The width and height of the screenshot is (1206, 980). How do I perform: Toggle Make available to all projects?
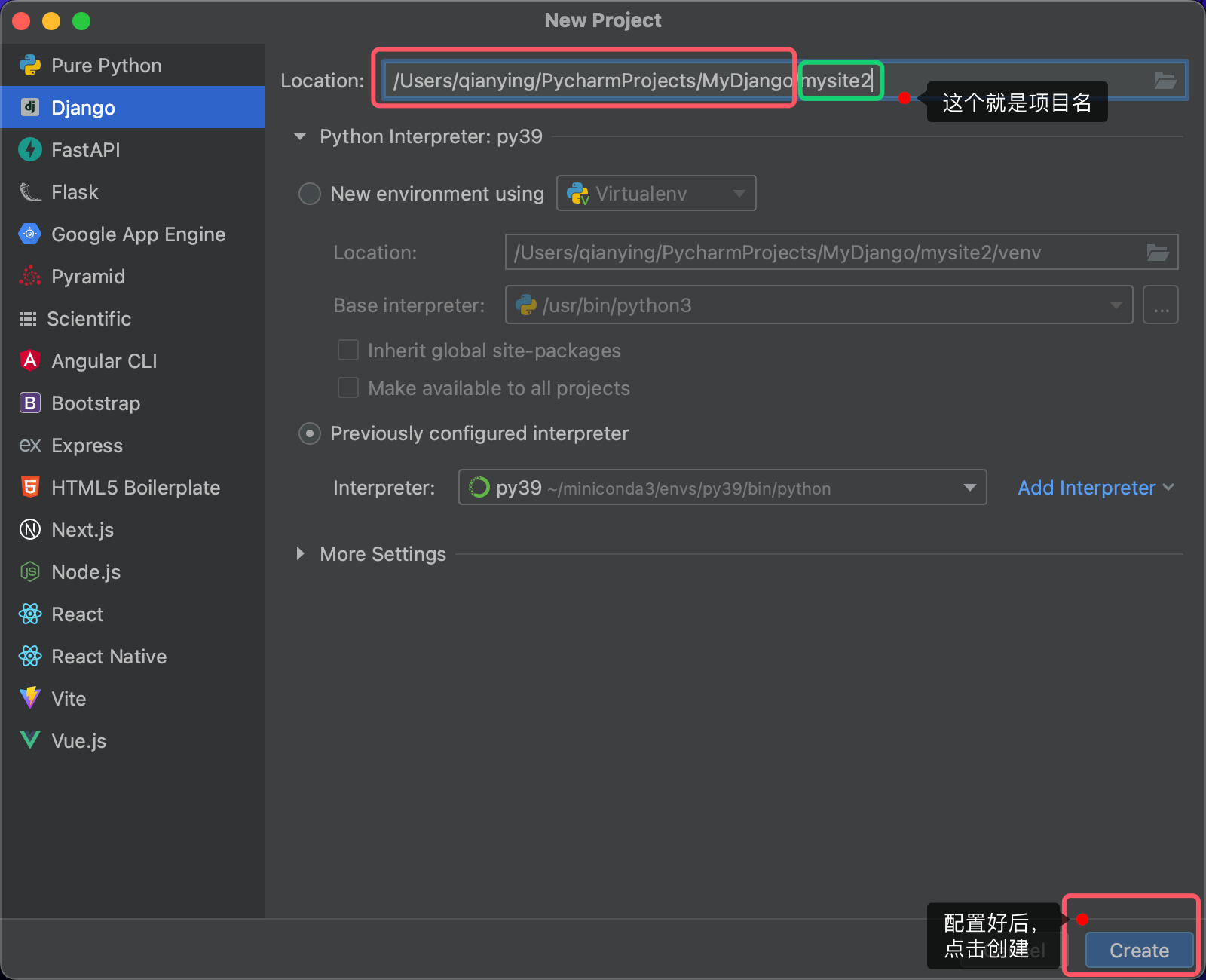(x=348, y=387)
